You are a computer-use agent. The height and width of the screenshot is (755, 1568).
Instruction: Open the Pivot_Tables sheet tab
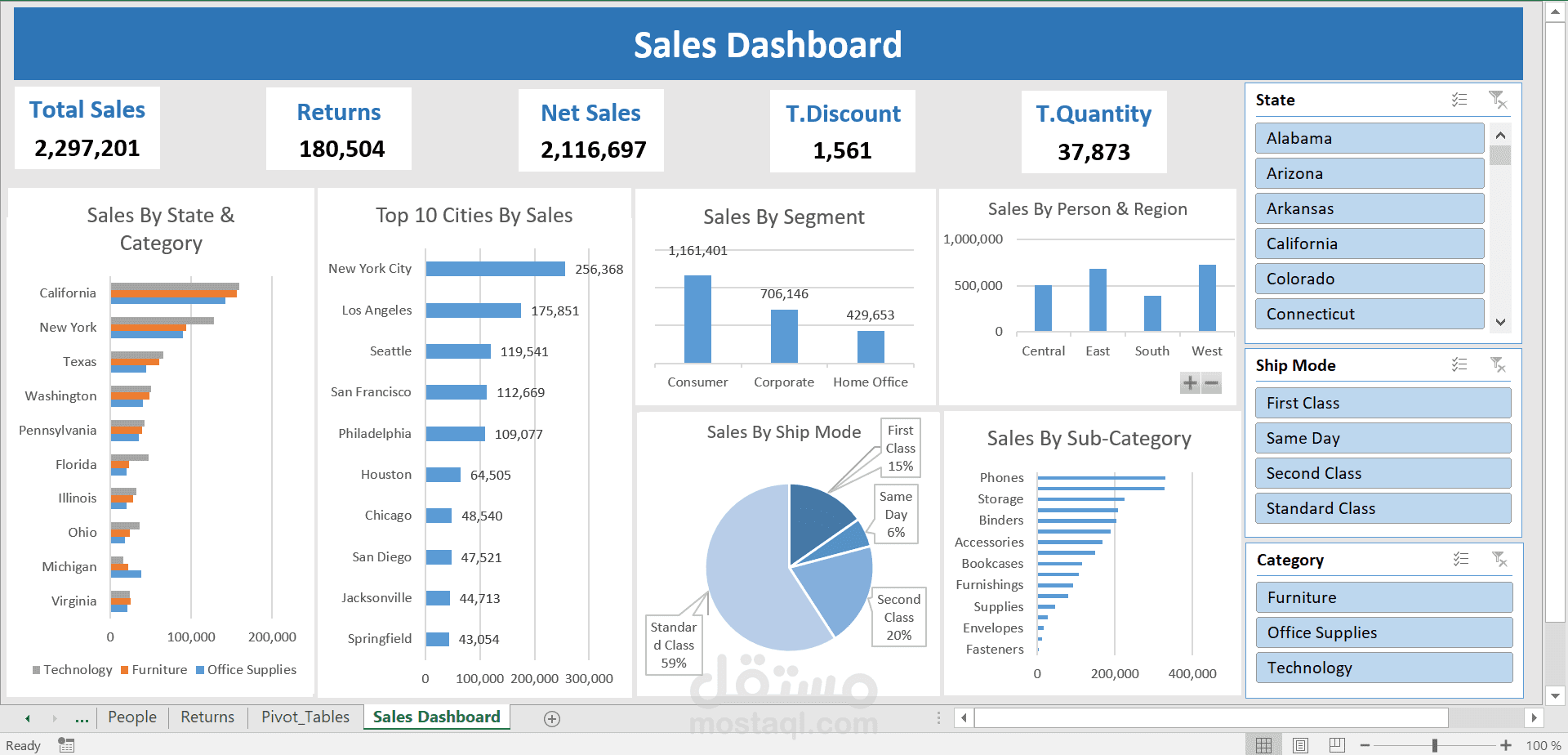[x=305, y=717]
